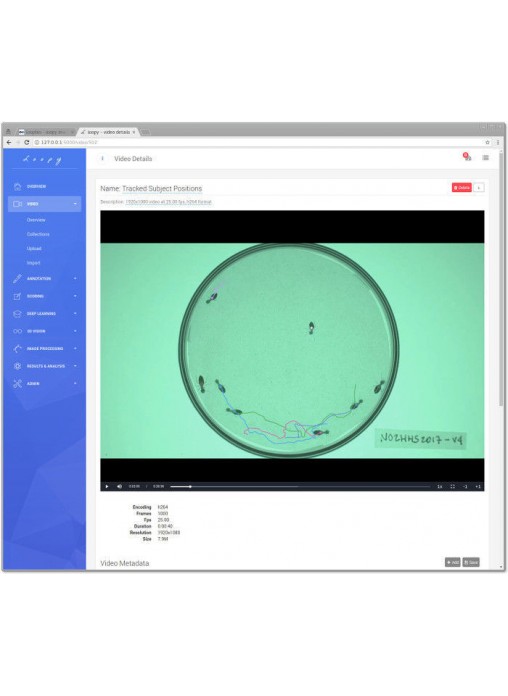Select Upload in the Video submenu
This screenshot has height=696, width=508.
click(34, 249)
